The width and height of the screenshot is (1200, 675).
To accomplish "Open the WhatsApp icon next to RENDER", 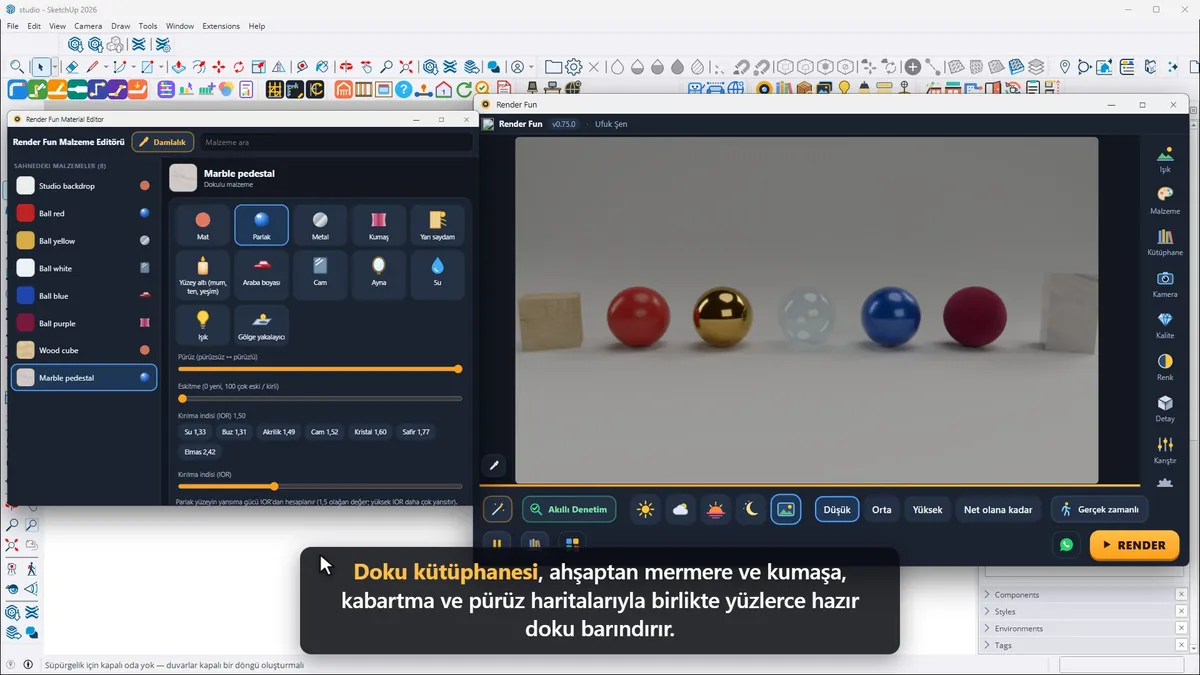I will [1066, 545].
